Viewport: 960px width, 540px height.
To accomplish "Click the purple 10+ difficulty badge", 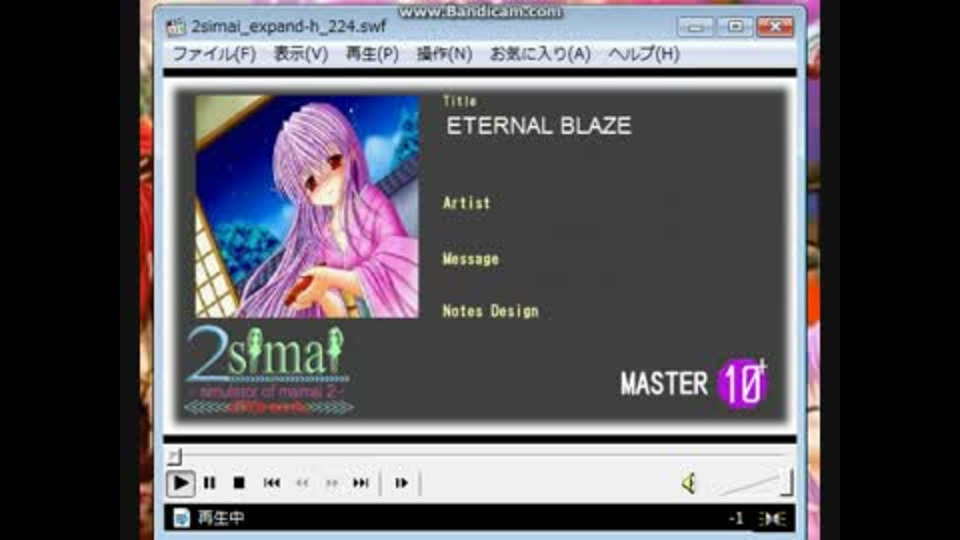I will 743,383.
